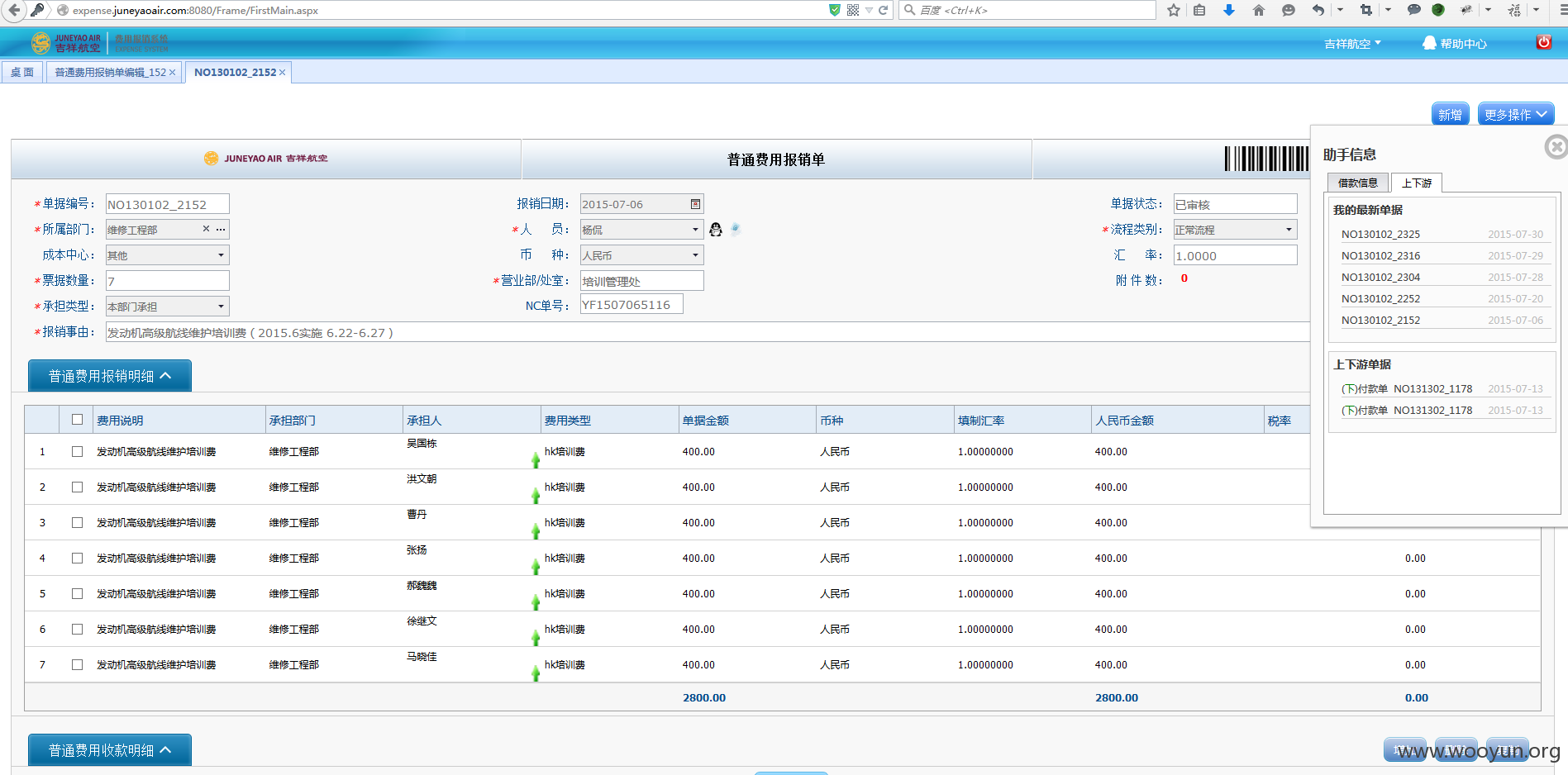Click the green arrow in row 4 承担人
This screenshot has height=775, width=1568.
pos(536,566)
